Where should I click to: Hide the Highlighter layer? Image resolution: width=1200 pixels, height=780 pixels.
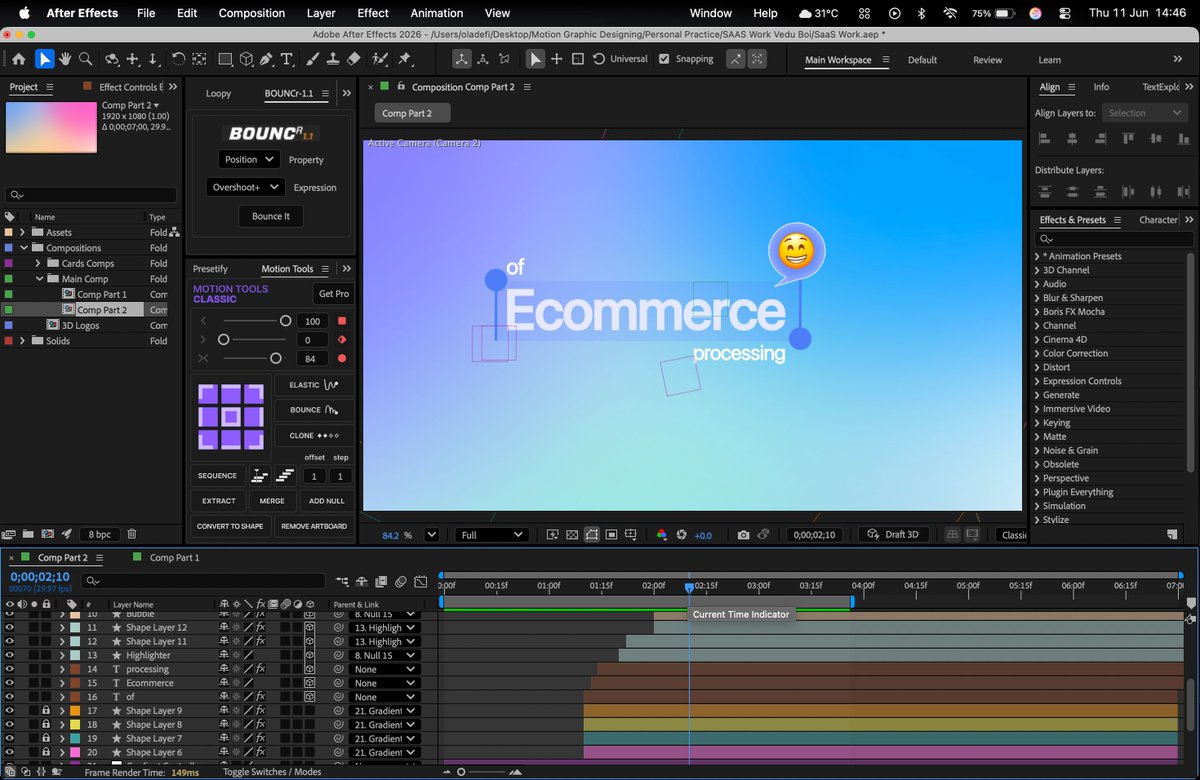coord(10,655)
